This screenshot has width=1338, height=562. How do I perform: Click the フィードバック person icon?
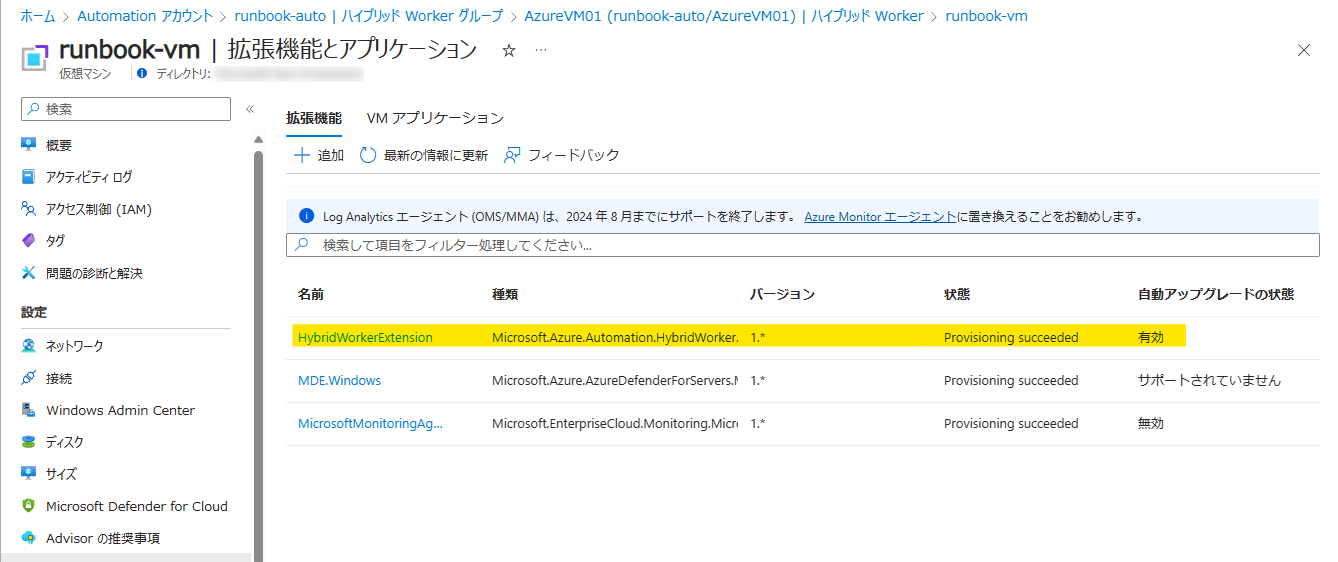(x=512, y=155)
